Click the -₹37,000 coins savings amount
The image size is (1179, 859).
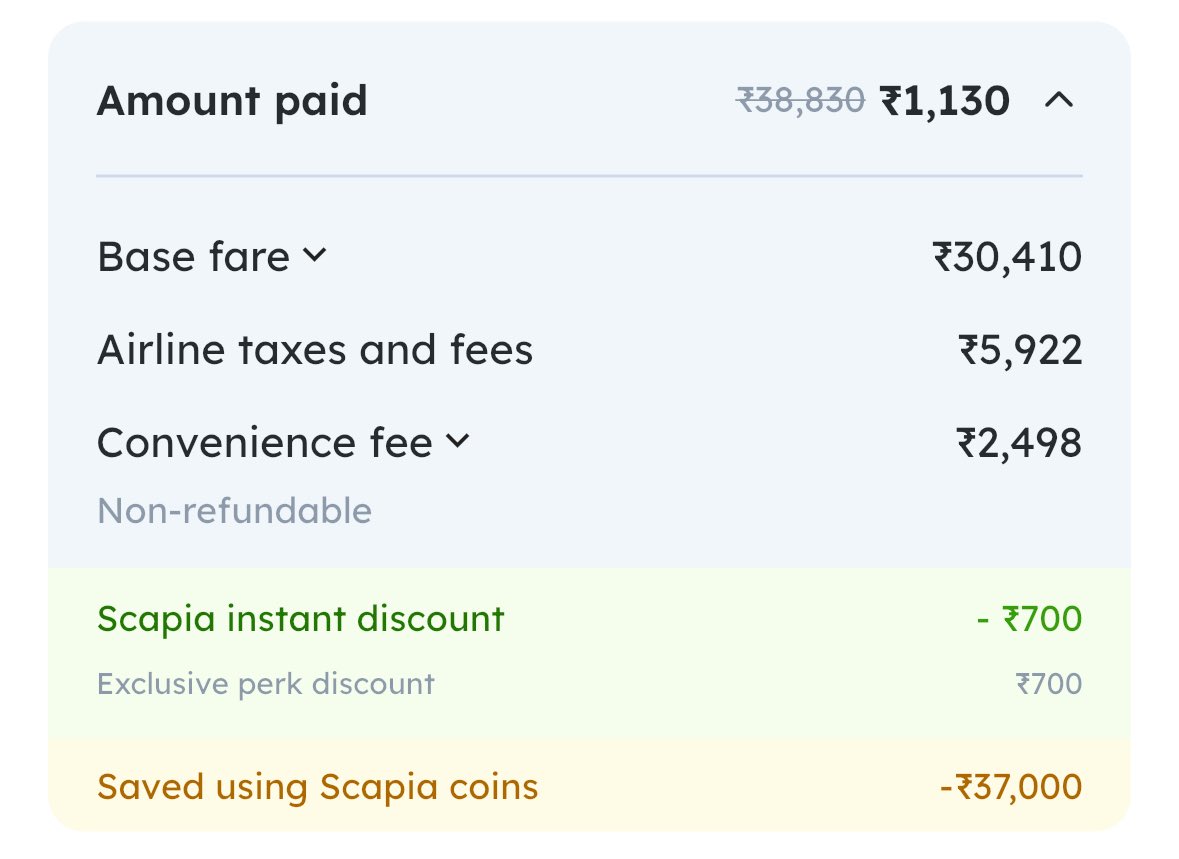tap(1011, 787)
